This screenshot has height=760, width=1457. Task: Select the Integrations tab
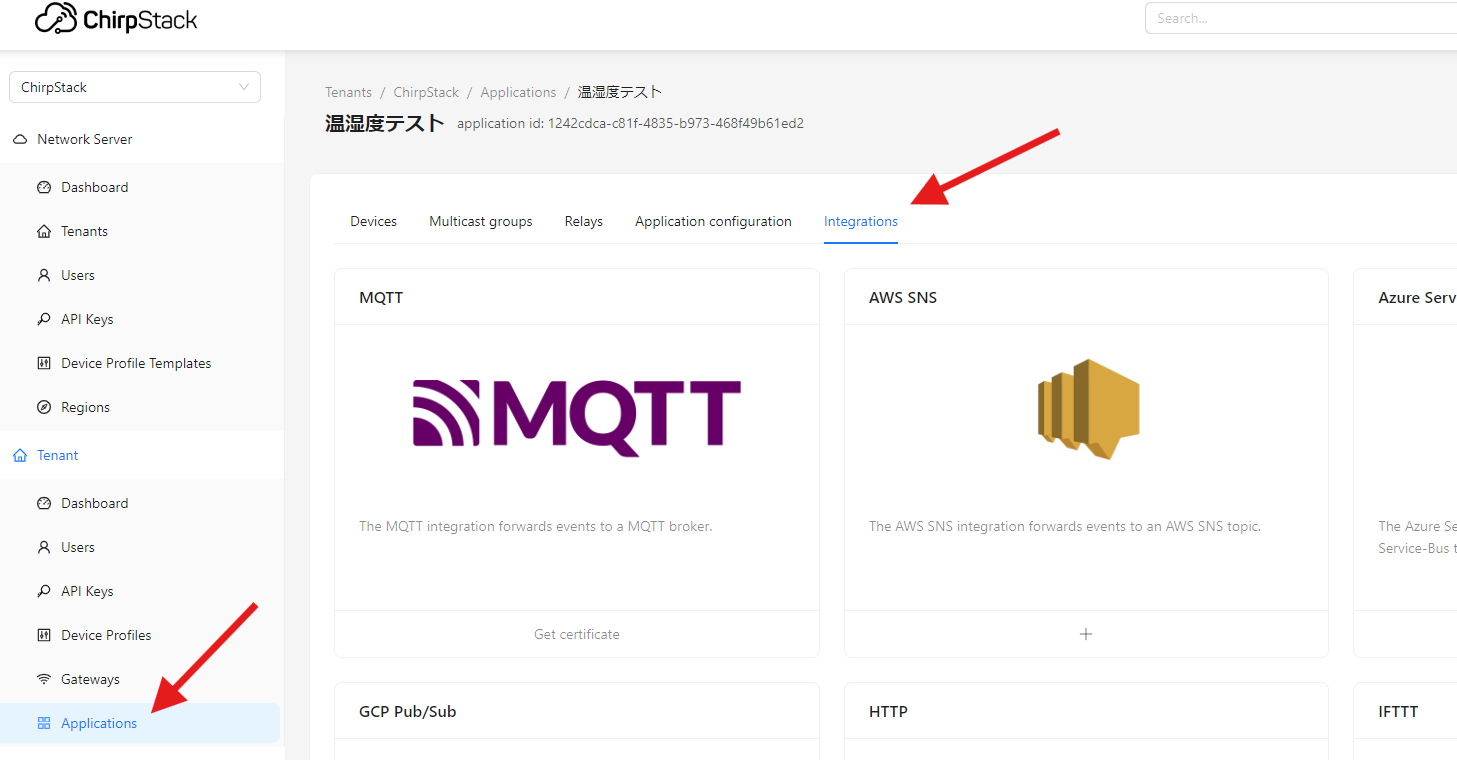861,221
